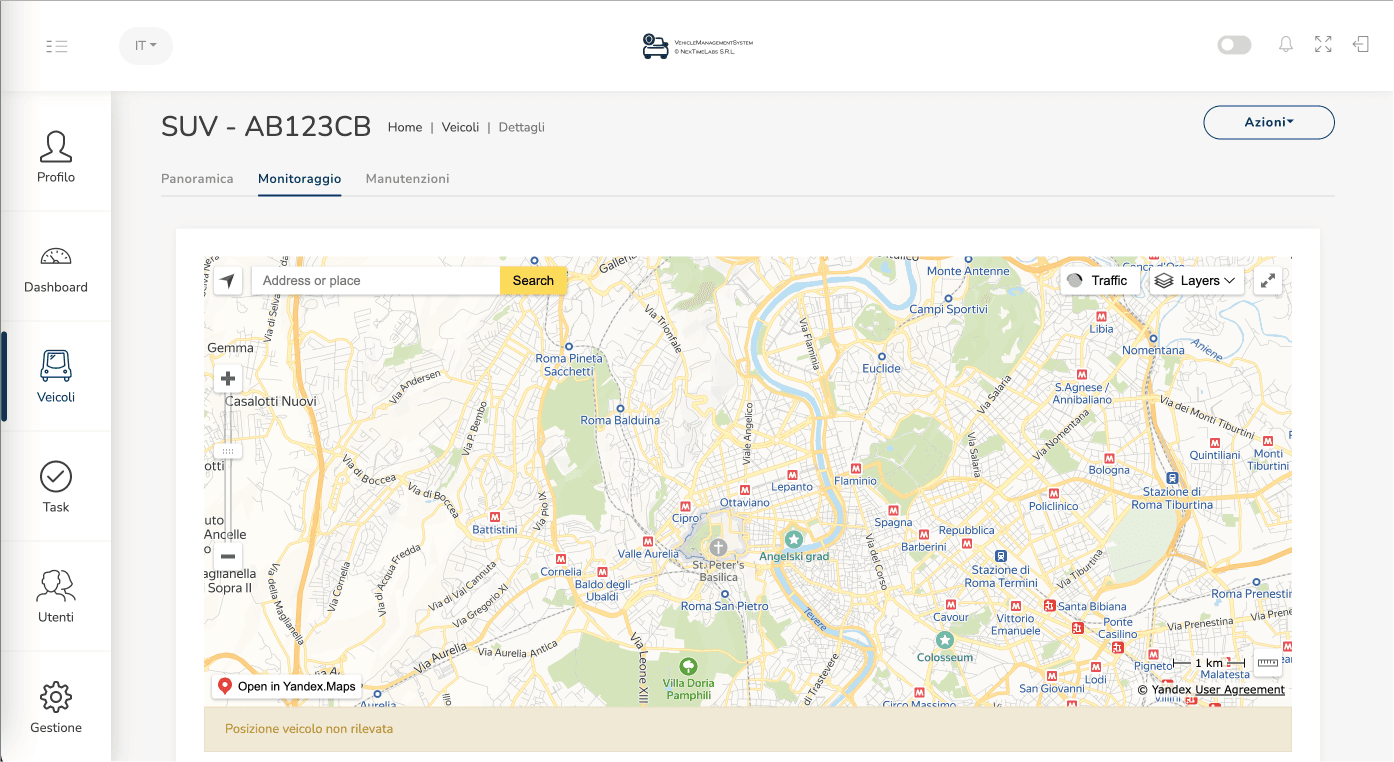Expand the Azioni dropdown button
Image resolution: width=1394 pixels, height=762 pixels.
(1269, 122)
